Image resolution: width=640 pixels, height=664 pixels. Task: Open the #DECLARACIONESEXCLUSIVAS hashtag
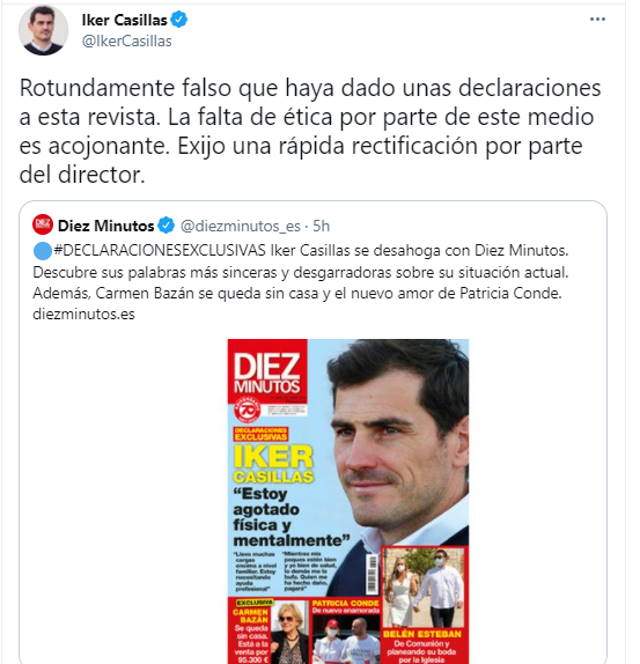160,250
